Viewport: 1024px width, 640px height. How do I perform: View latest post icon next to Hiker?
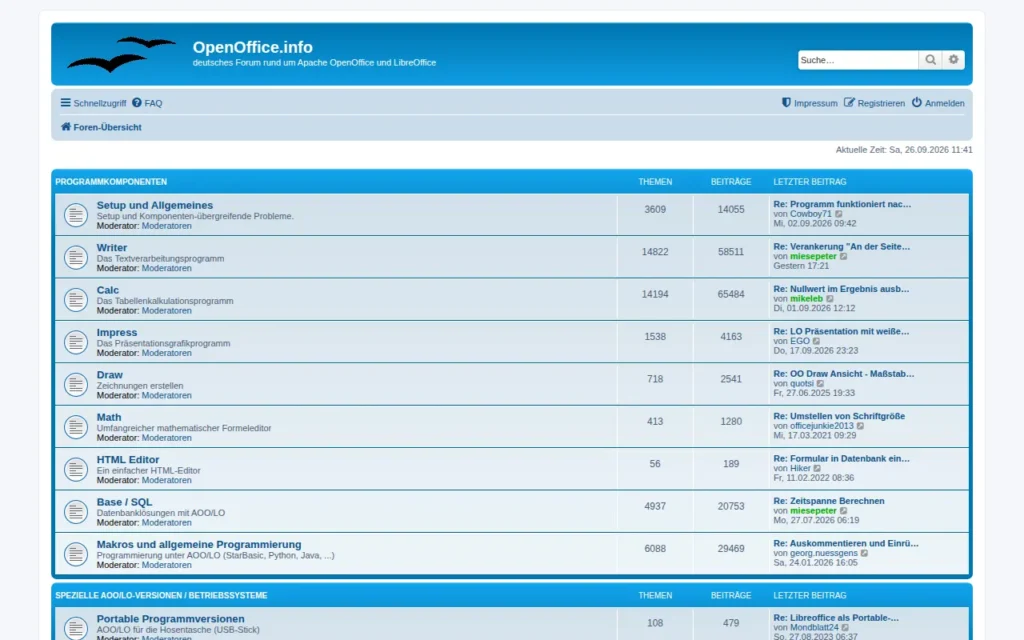click(x=818, y=469)
